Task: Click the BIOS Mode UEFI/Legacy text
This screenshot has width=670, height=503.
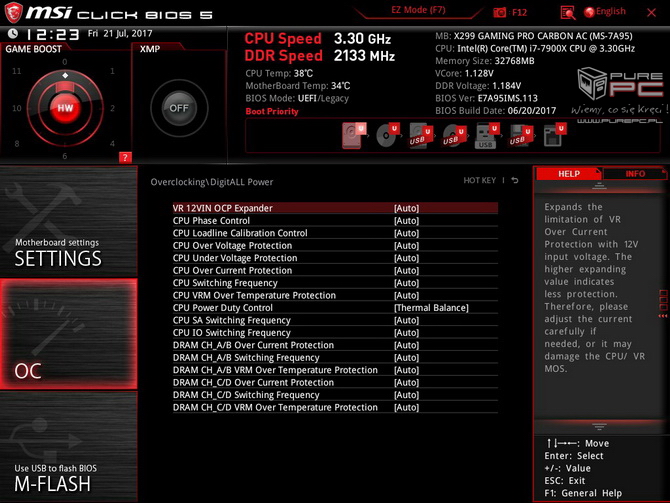Action: point(297,98)
